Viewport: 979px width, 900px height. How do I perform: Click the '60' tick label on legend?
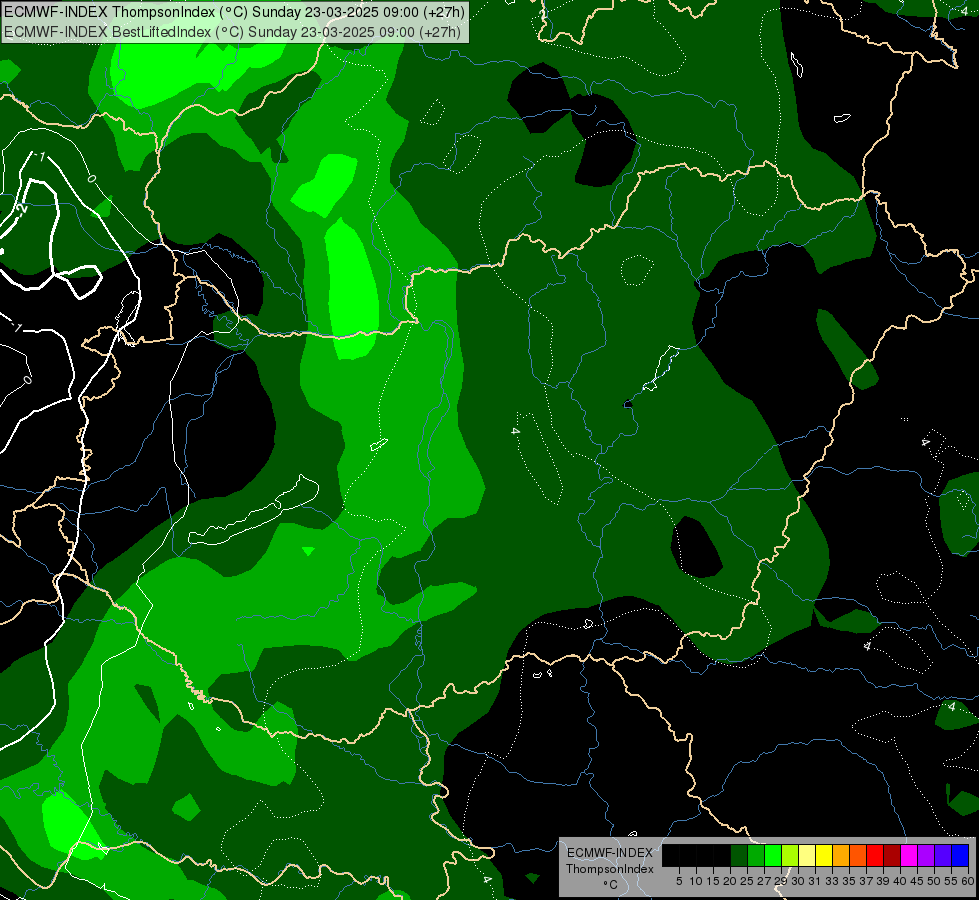[x=968, y=881]
